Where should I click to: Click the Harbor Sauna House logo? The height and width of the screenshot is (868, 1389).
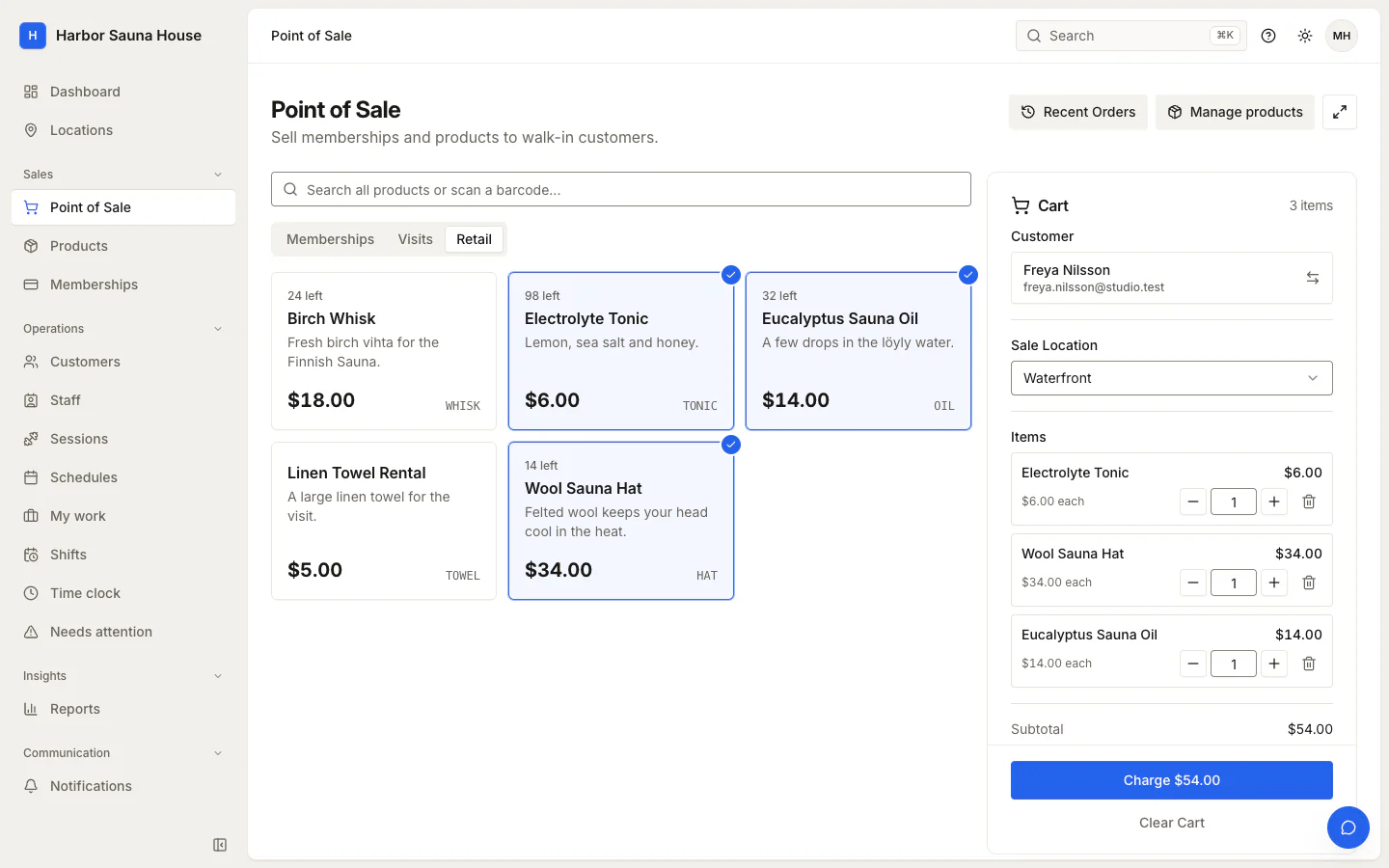(33, 36)
